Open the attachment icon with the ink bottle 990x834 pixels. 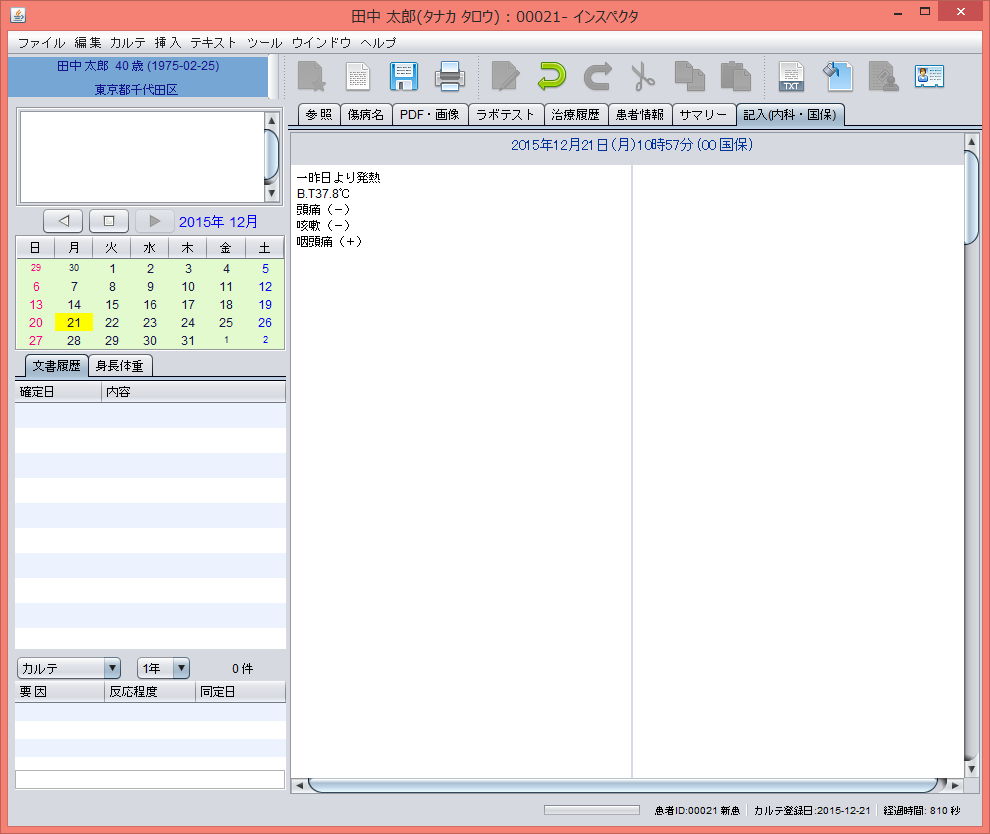pos(837,76)
